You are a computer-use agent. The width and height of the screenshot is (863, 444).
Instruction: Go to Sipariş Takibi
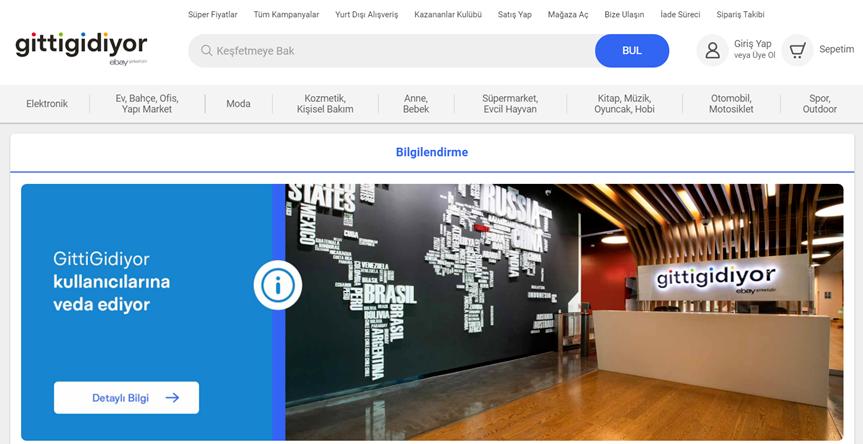[x=740, y=15]
